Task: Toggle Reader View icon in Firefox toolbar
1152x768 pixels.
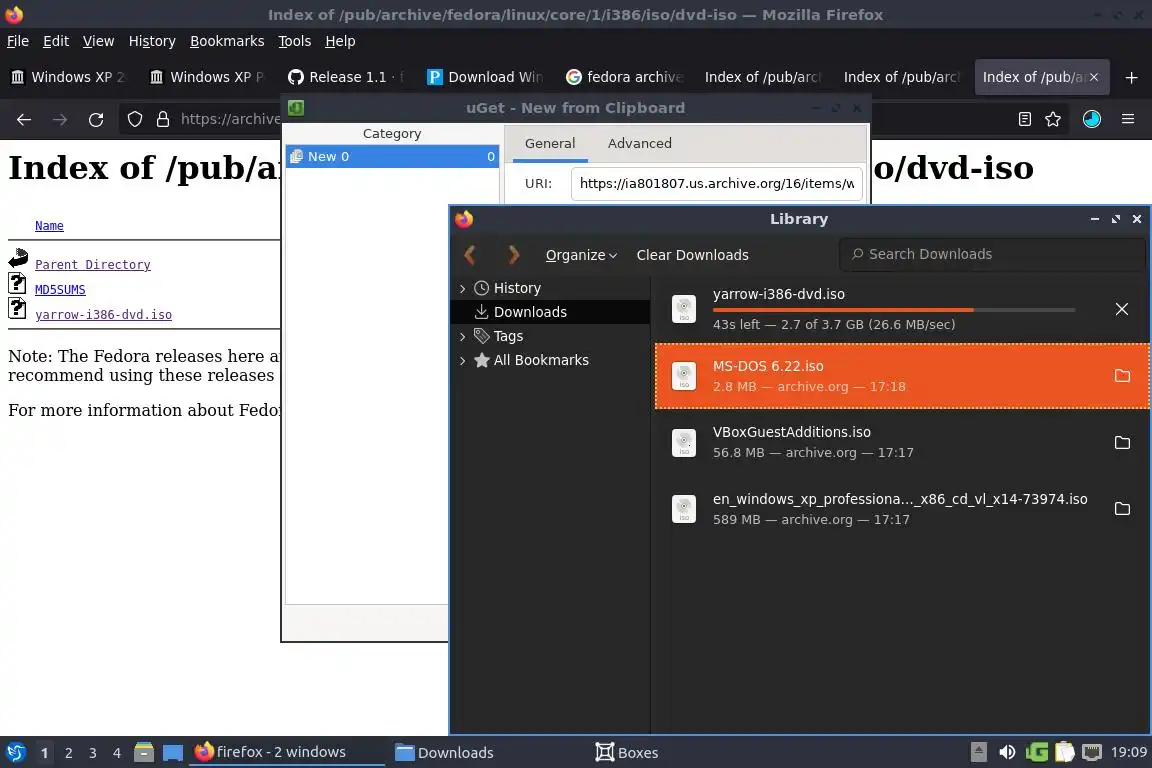Action: pos(1024,119)
